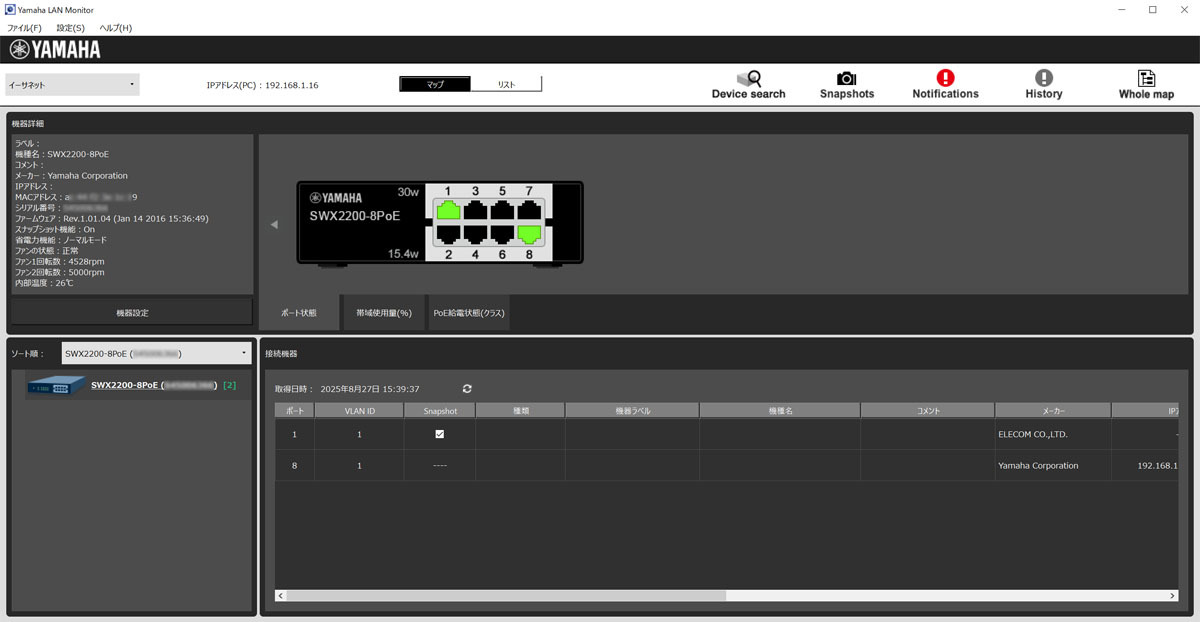1200x622 pixels.
Task: Click the IPアドレス(PC) 192.168.1.16 label
Action: coord(262,85)
